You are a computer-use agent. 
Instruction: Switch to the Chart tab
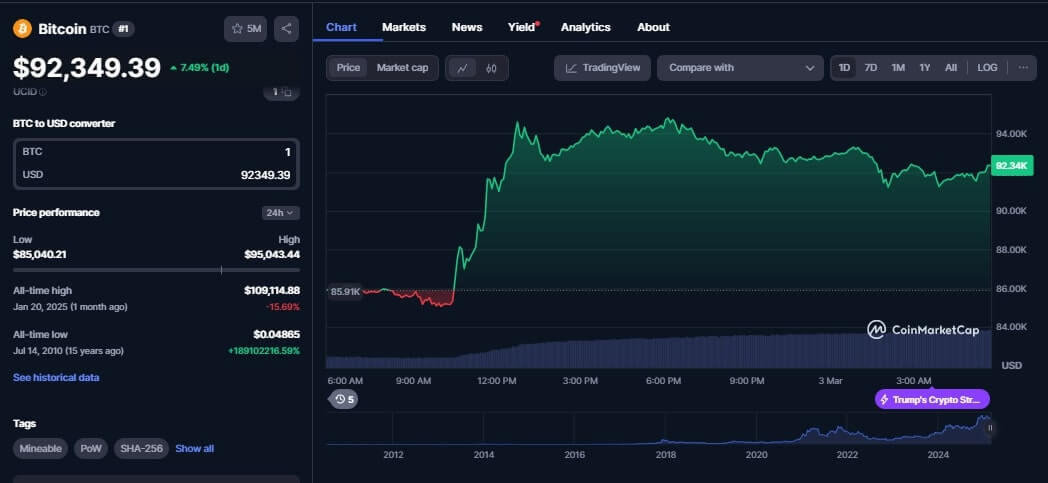341,27
